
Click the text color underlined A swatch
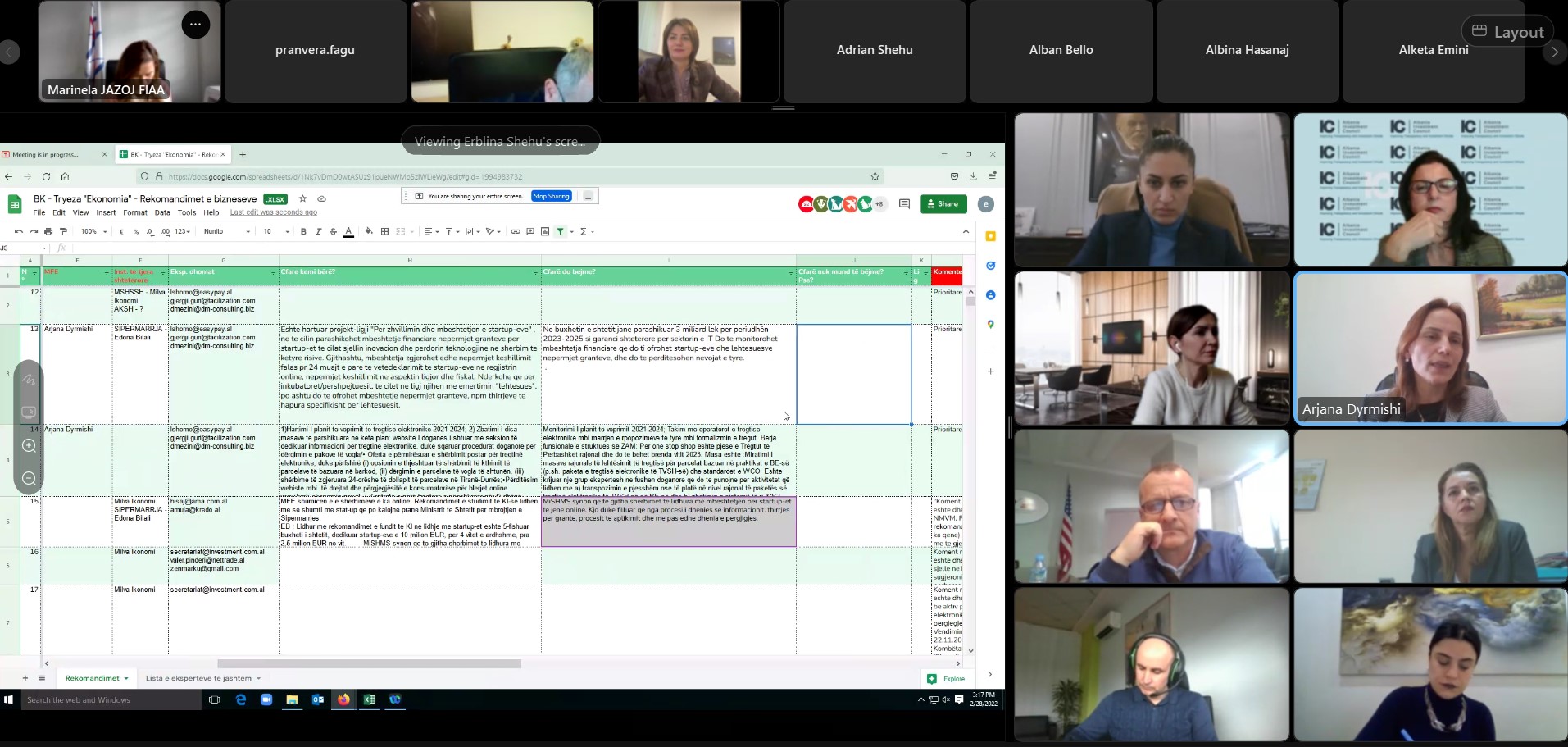pyautogui.click(x=348, y=232)
